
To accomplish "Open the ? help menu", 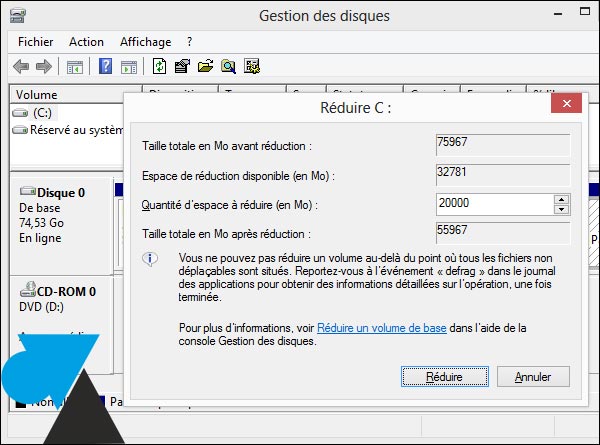I will (x=189, y=42).
